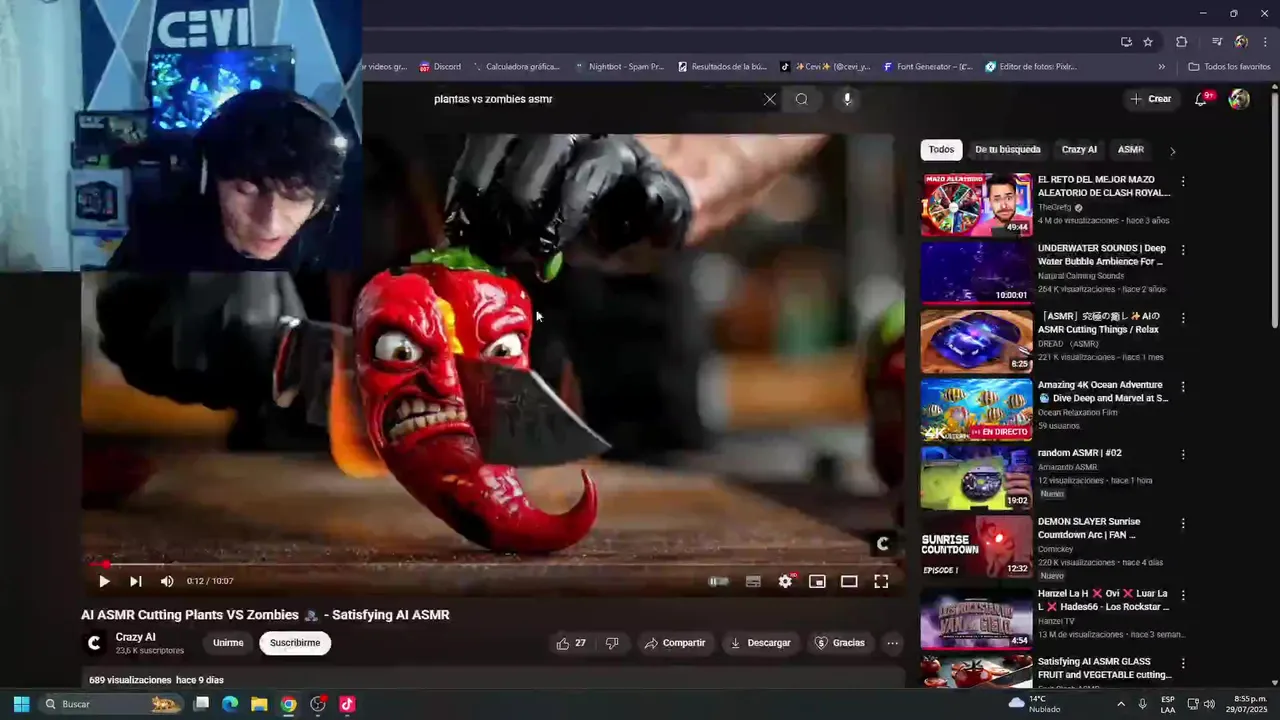This screenshot has height=720, width=1280.
Task: Enable miniplayer mode
Action: coord(817,581)
